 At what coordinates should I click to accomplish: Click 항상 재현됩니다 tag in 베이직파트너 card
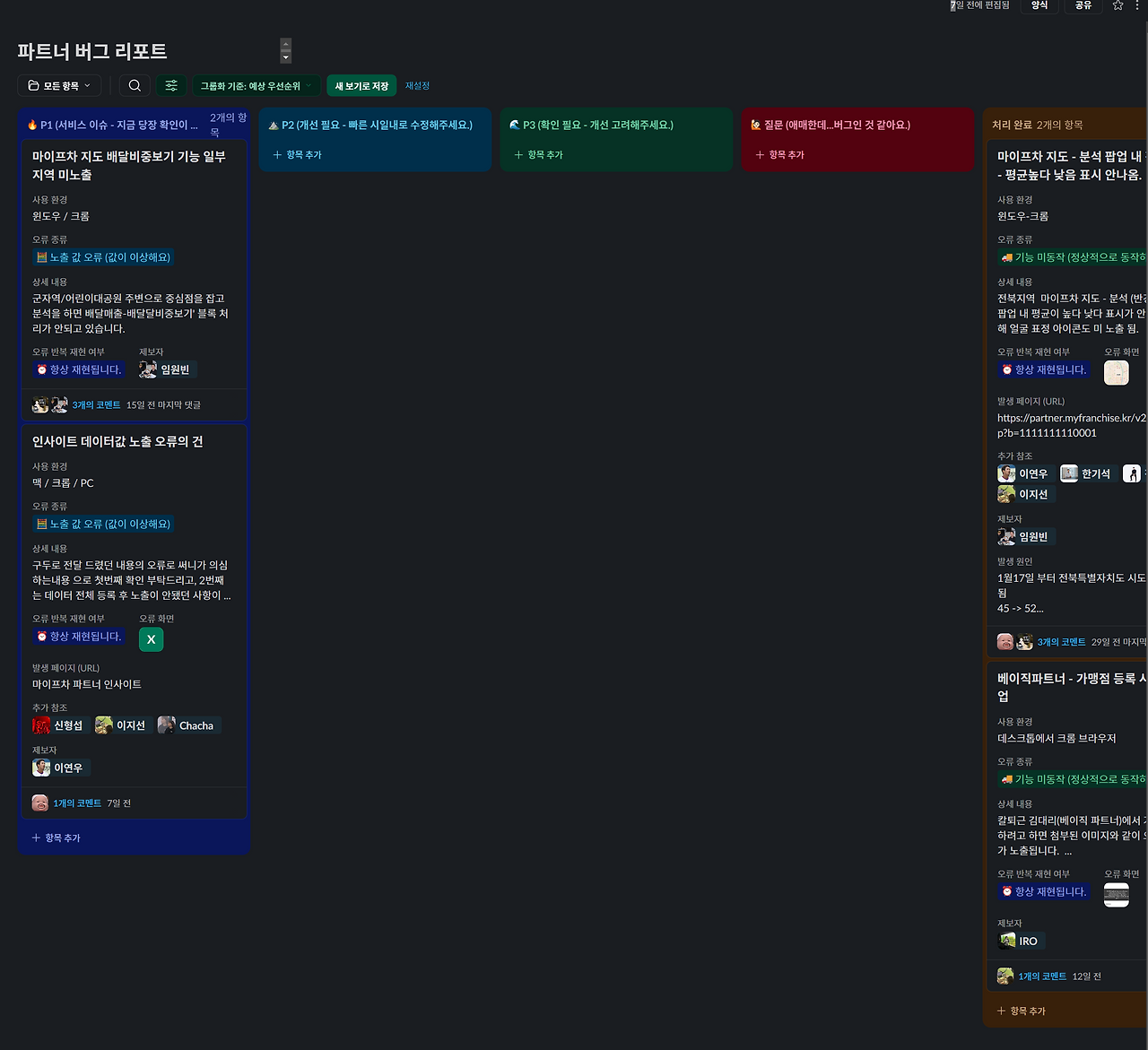click(1043, 892)
